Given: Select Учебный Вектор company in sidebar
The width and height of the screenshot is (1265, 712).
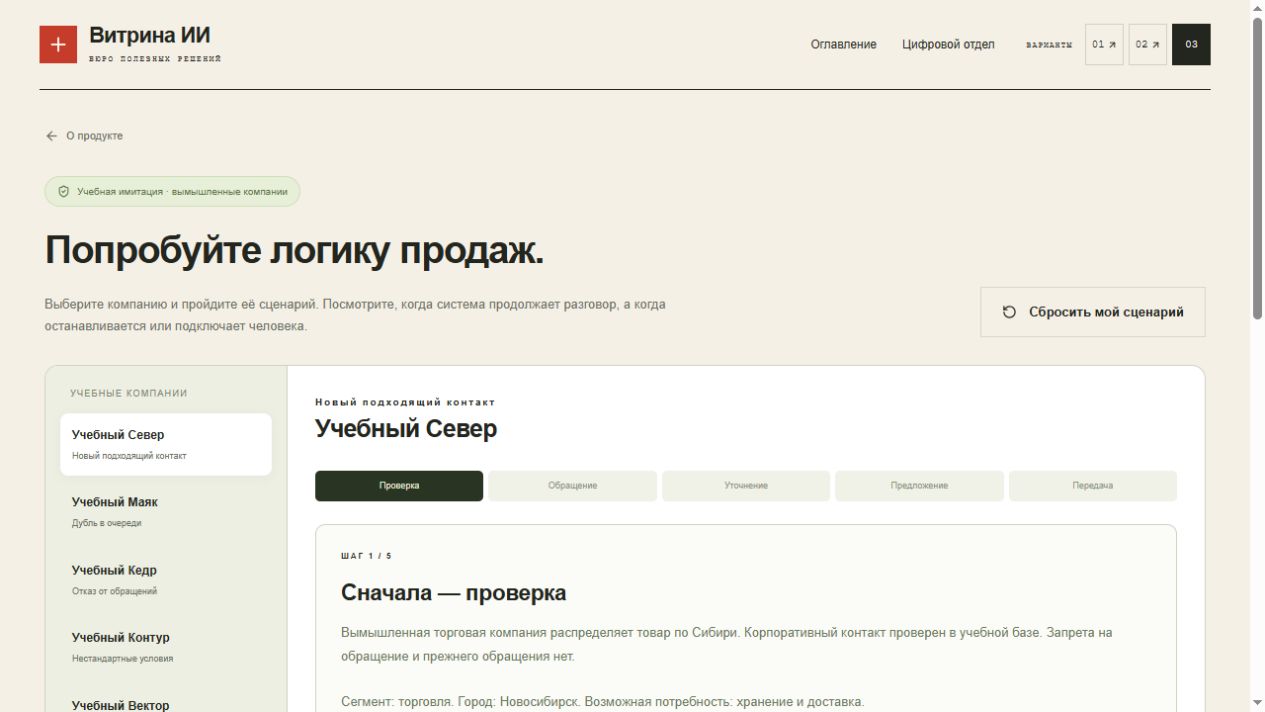Looking at the screenshot, I should point(166,700).
